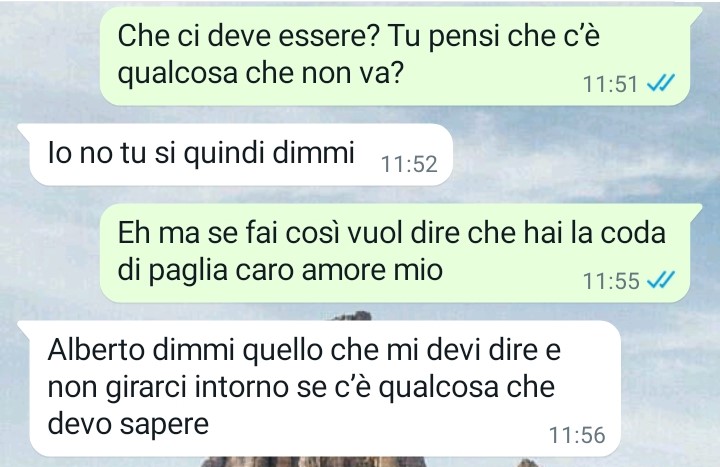
Task: Tap the blue double check beside 11:55
Action: tap(661, 280)
